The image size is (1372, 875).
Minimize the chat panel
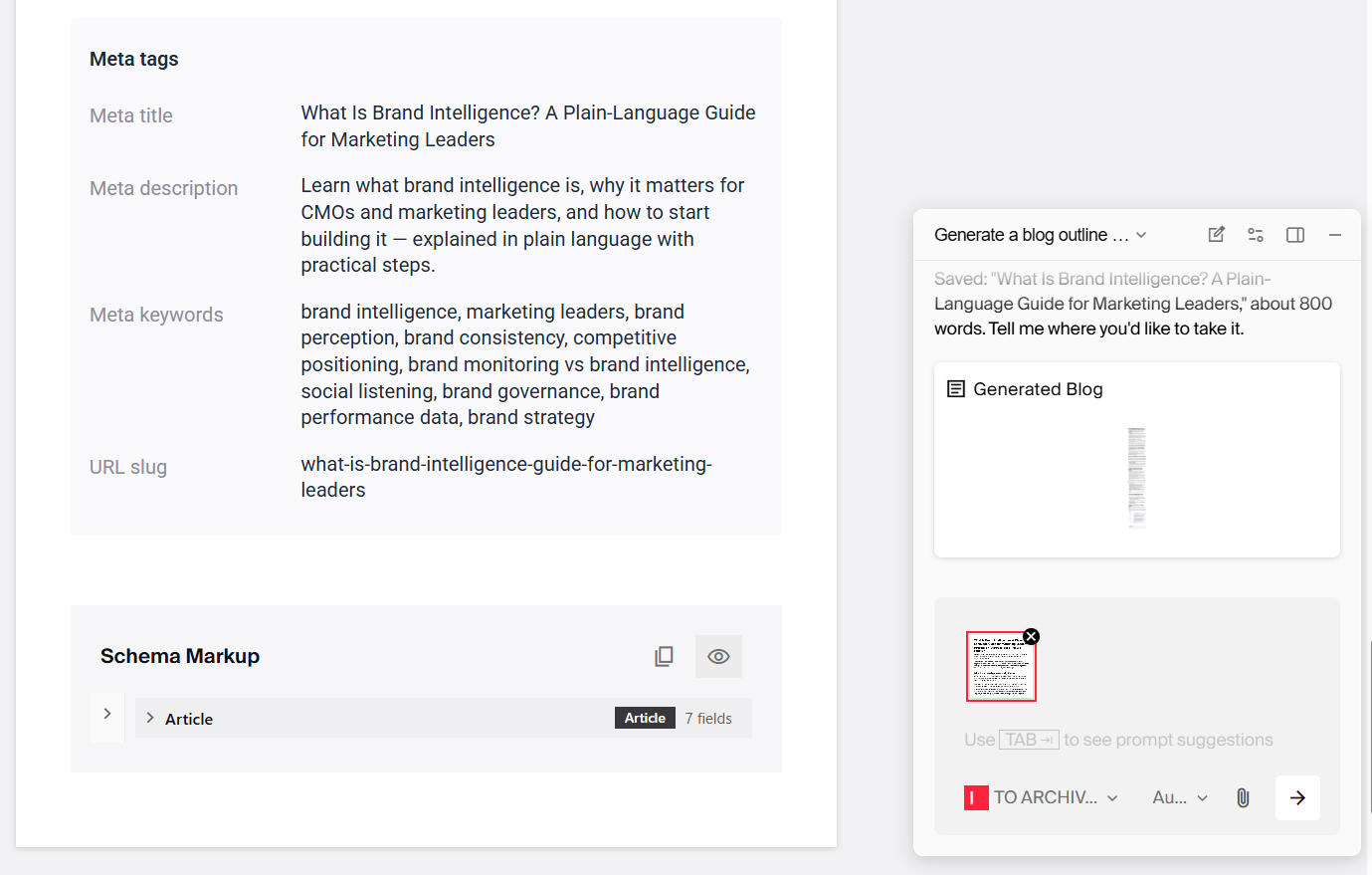(x=1335, y=235)
